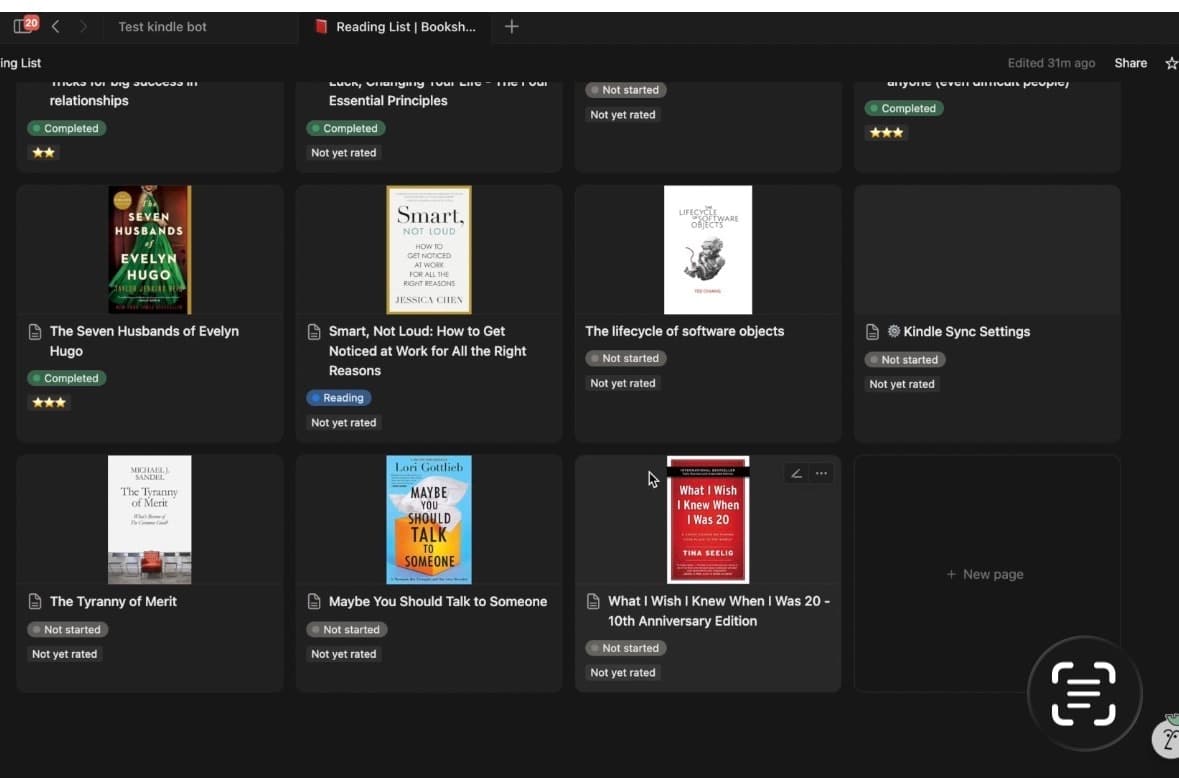Image resolution: width=1179 pixels, height=778 pixels.
Task: Create a page with New page button
Action: [x=986, y=574]
